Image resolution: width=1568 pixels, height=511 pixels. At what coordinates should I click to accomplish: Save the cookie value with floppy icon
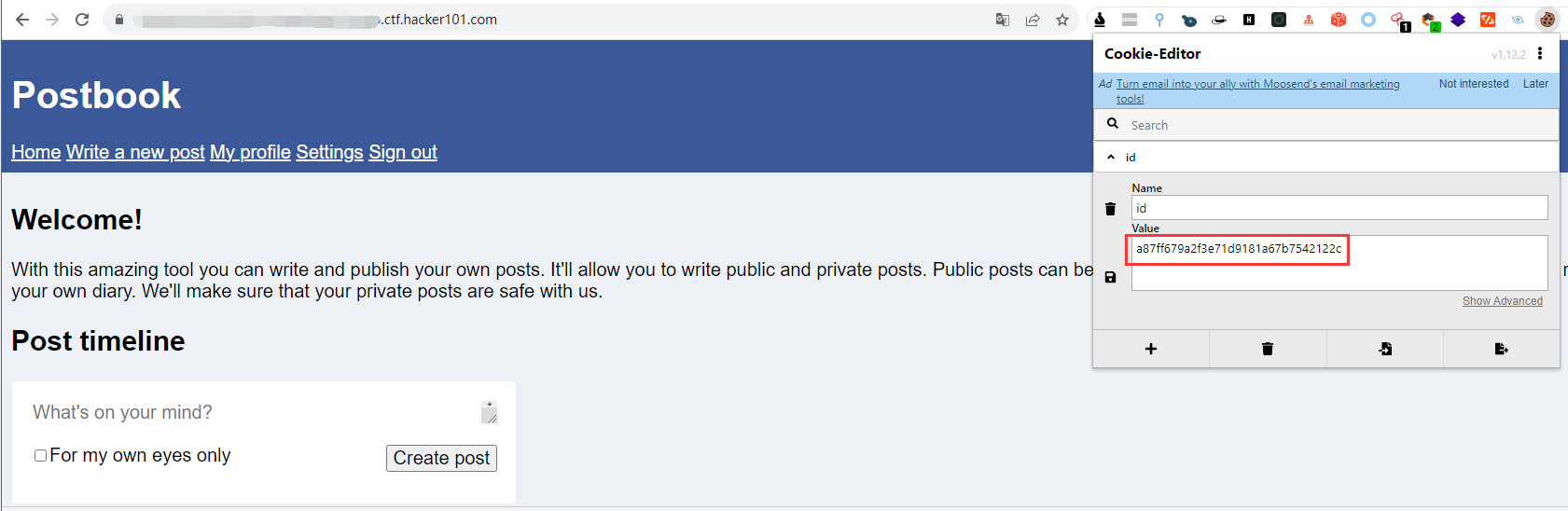click(x=1110, y=277)
